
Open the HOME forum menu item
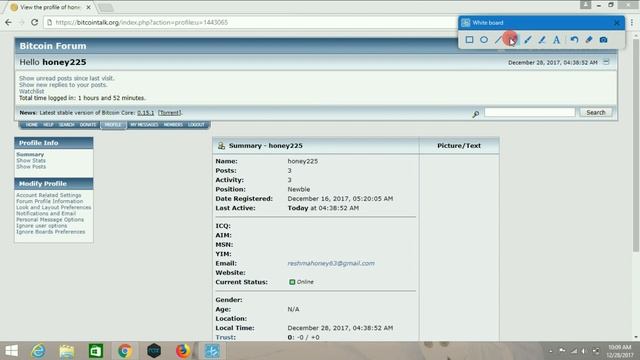[31, 124]
